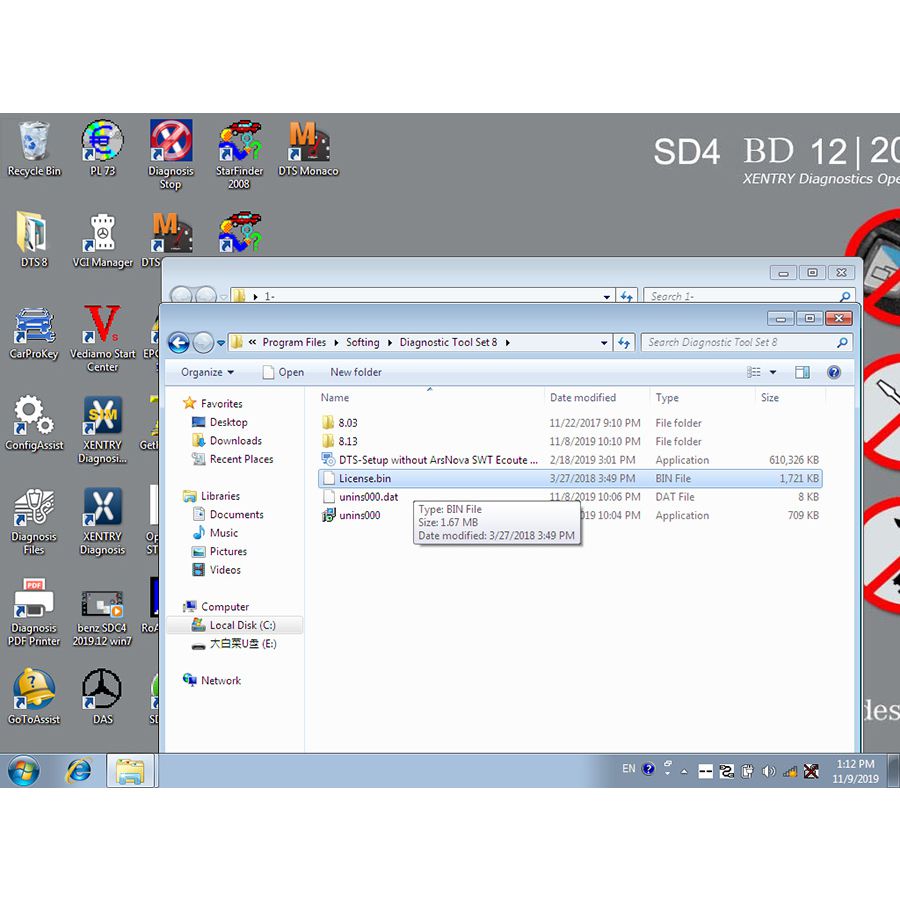
Task: Sort files by the Date modified column
Action: point(583,398)
